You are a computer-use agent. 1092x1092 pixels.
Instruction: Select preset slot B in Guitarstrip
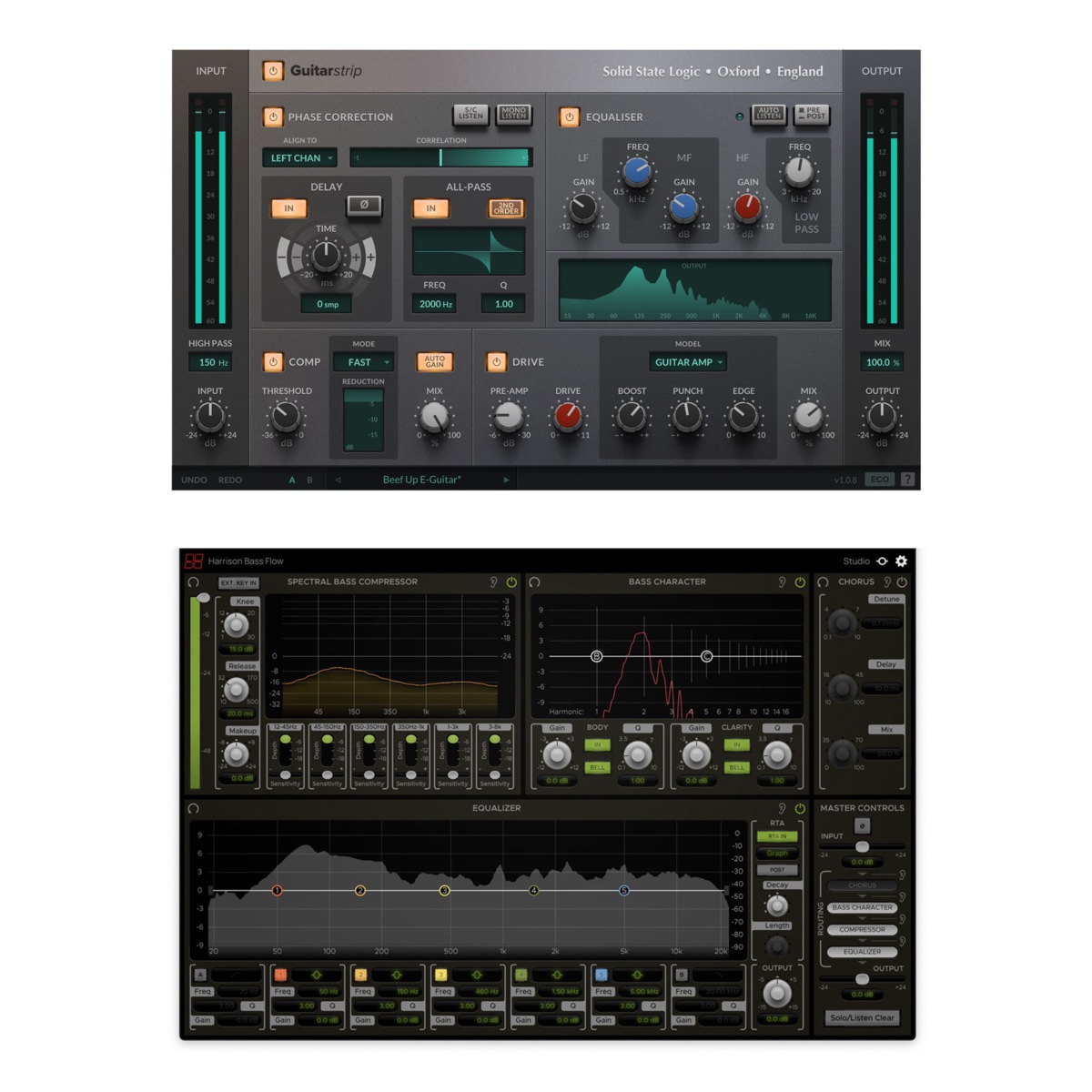pyautogui.click(x=309, y=480)
